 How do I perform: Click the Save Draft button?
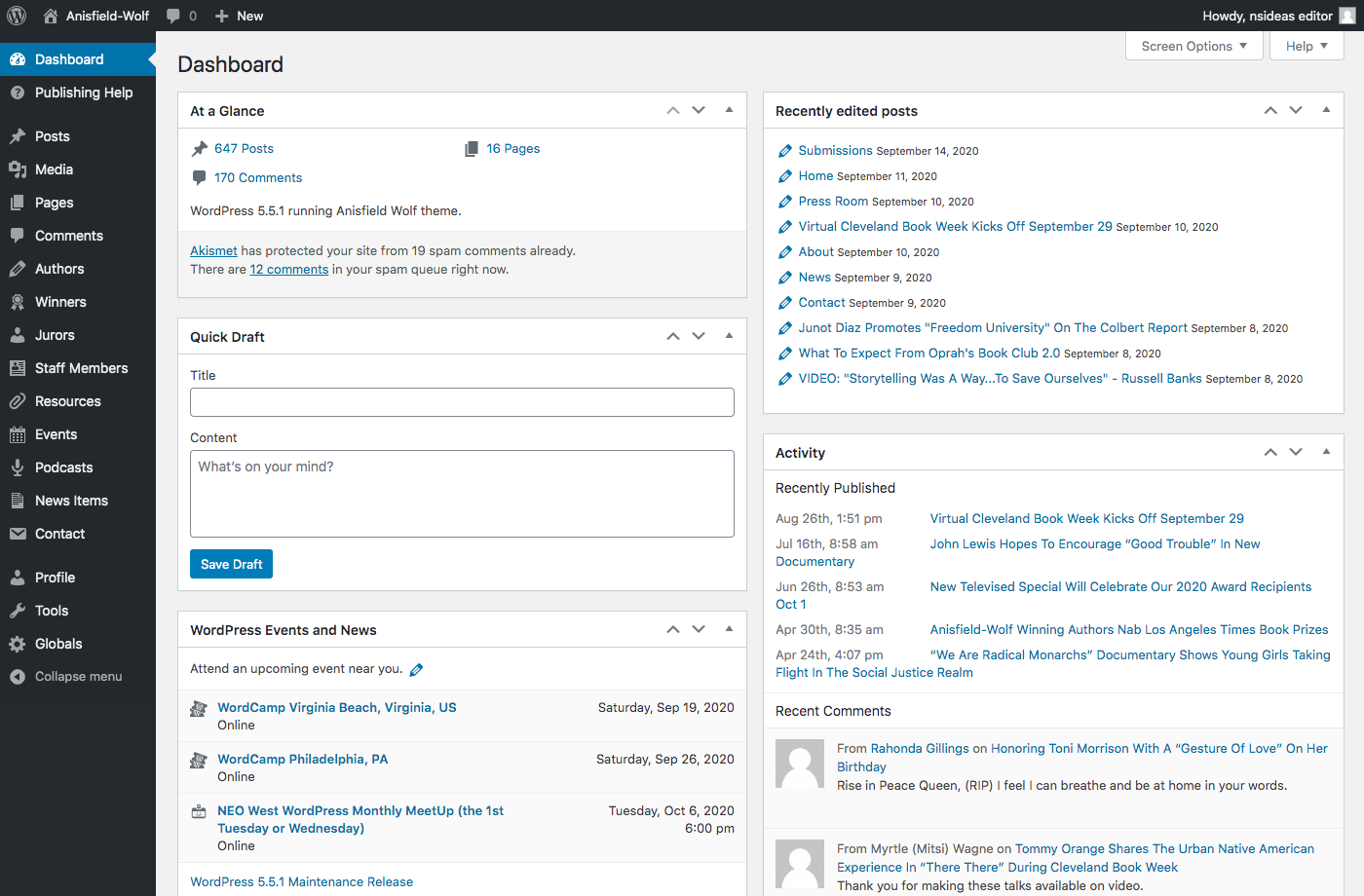tap(231, 564)
